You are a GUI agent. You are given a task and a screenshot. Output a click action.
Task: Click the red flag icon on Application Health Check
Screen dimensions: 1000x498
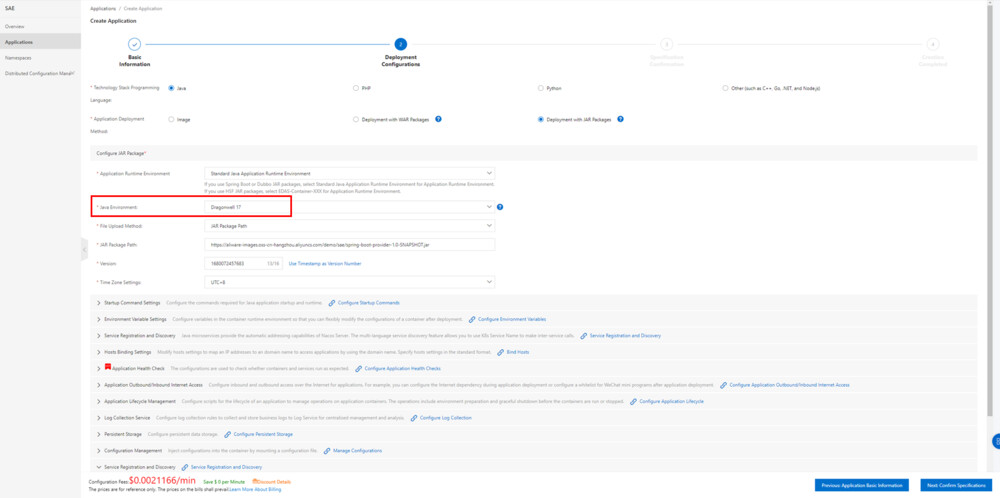point(108,367)
